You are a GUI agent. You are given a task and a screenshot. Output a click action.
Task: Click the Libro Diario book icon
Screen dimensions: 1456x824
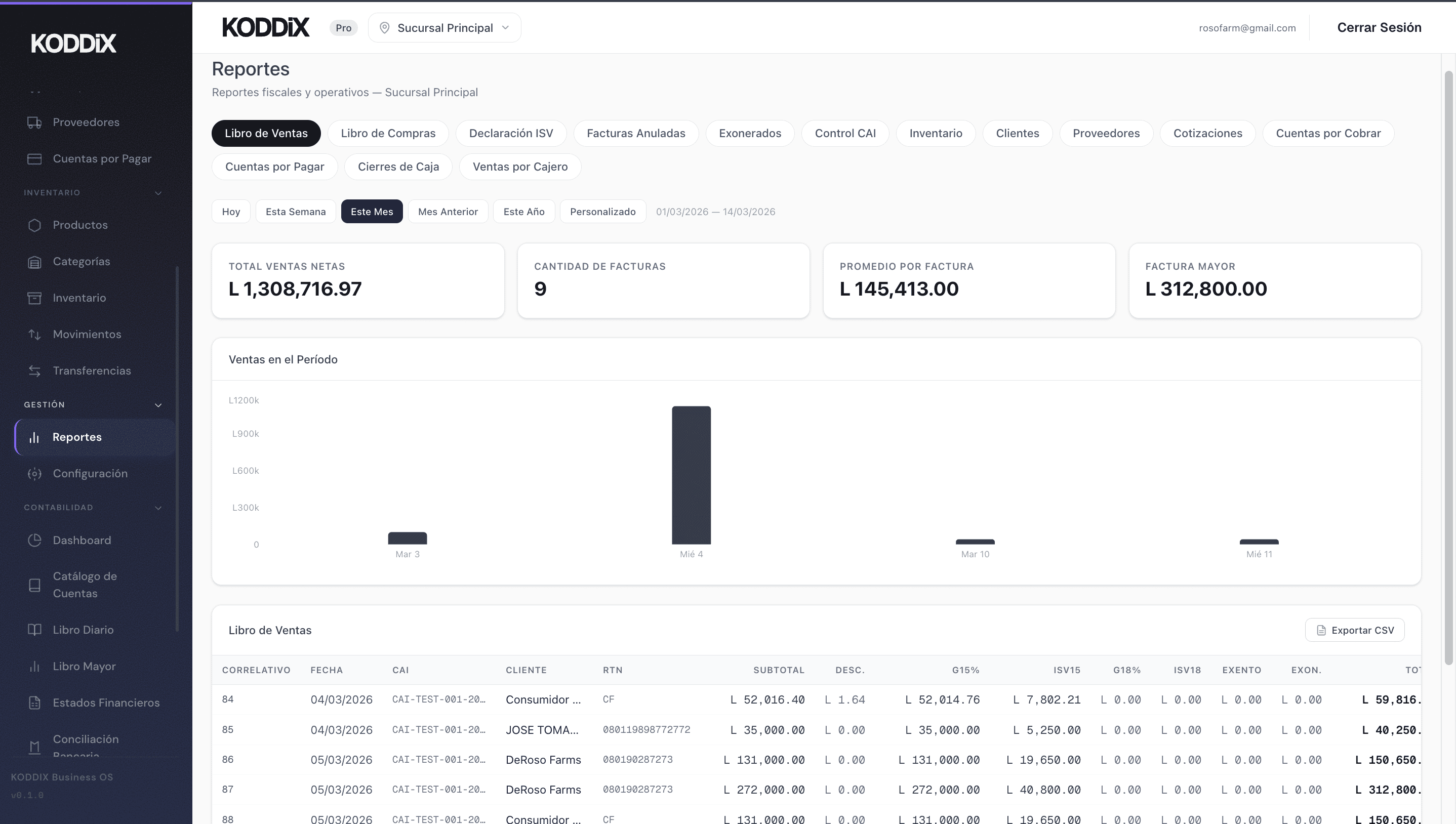coord(34,630)
